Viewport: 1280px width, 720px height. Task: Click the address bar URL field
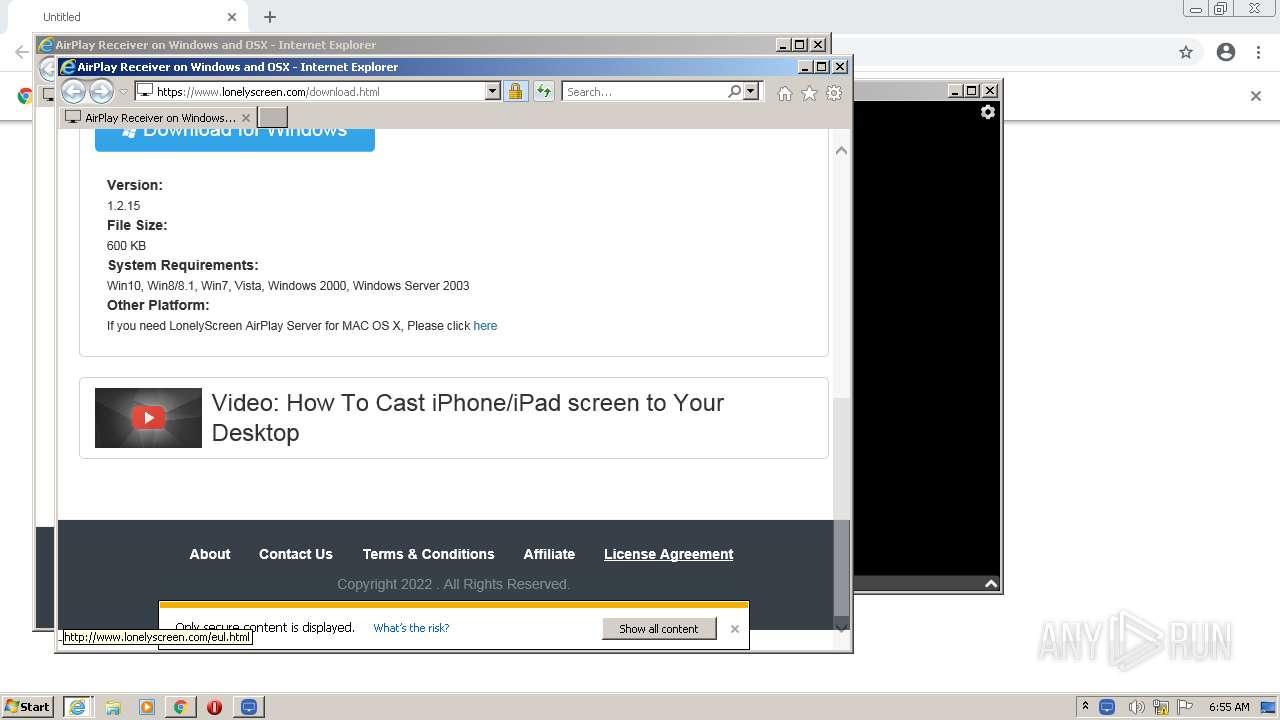tap(310, 91)
